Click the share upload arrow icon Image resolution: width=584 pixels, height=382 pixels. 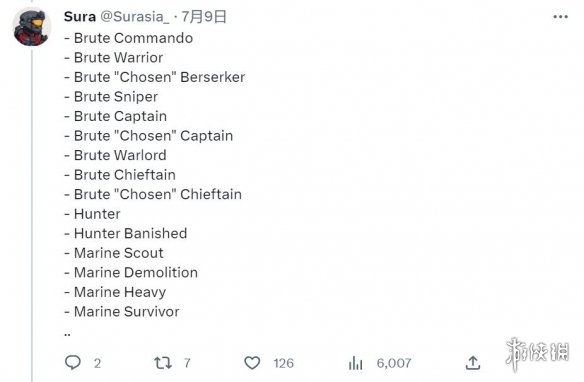point(473,363)
